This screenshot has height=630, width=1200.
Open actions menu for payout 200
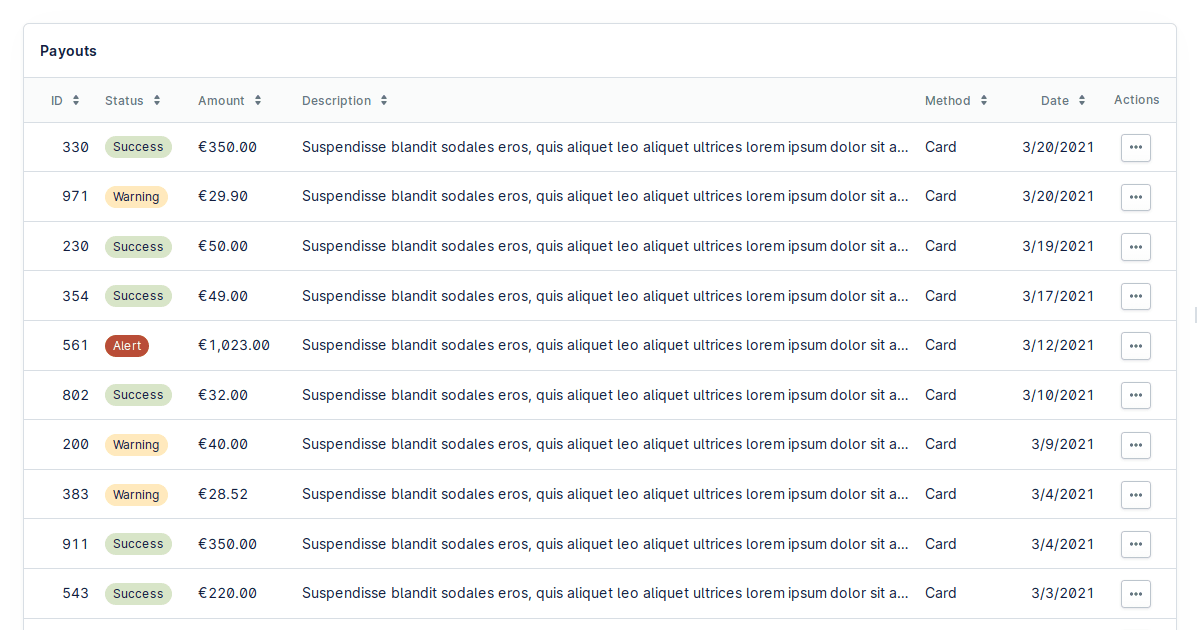coord(1135,445)
